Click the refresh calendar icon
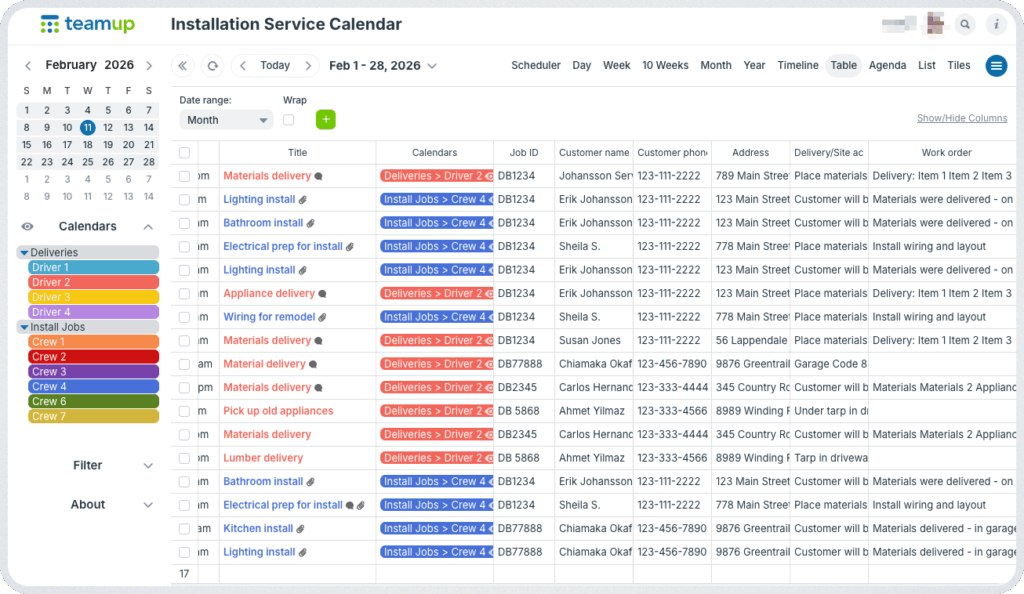This screenshot has width=1024, height=594. (212, 66)
